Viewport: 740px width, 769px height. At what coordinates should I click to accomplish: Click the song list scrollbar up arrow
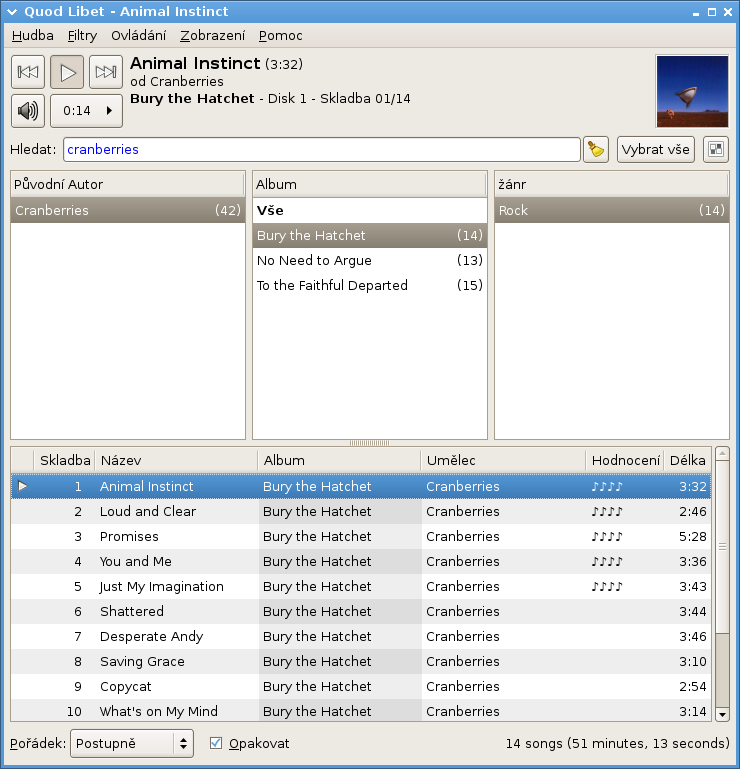(x=722, y=454)
